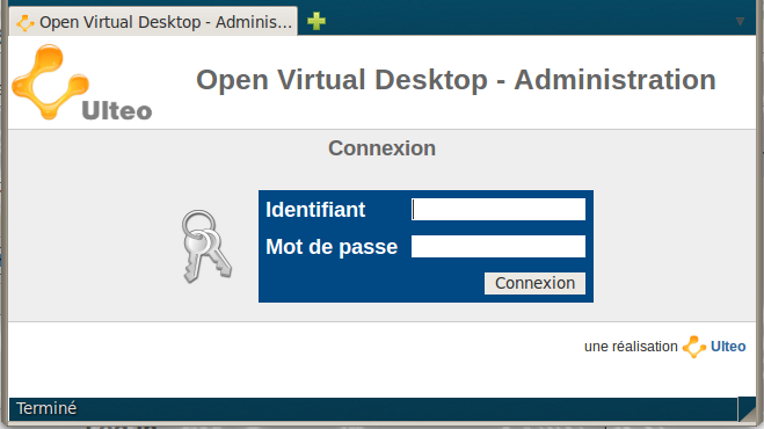Click the Identifiant label
The width and height of the screenshot is (764, 429).
click(315, 210)
